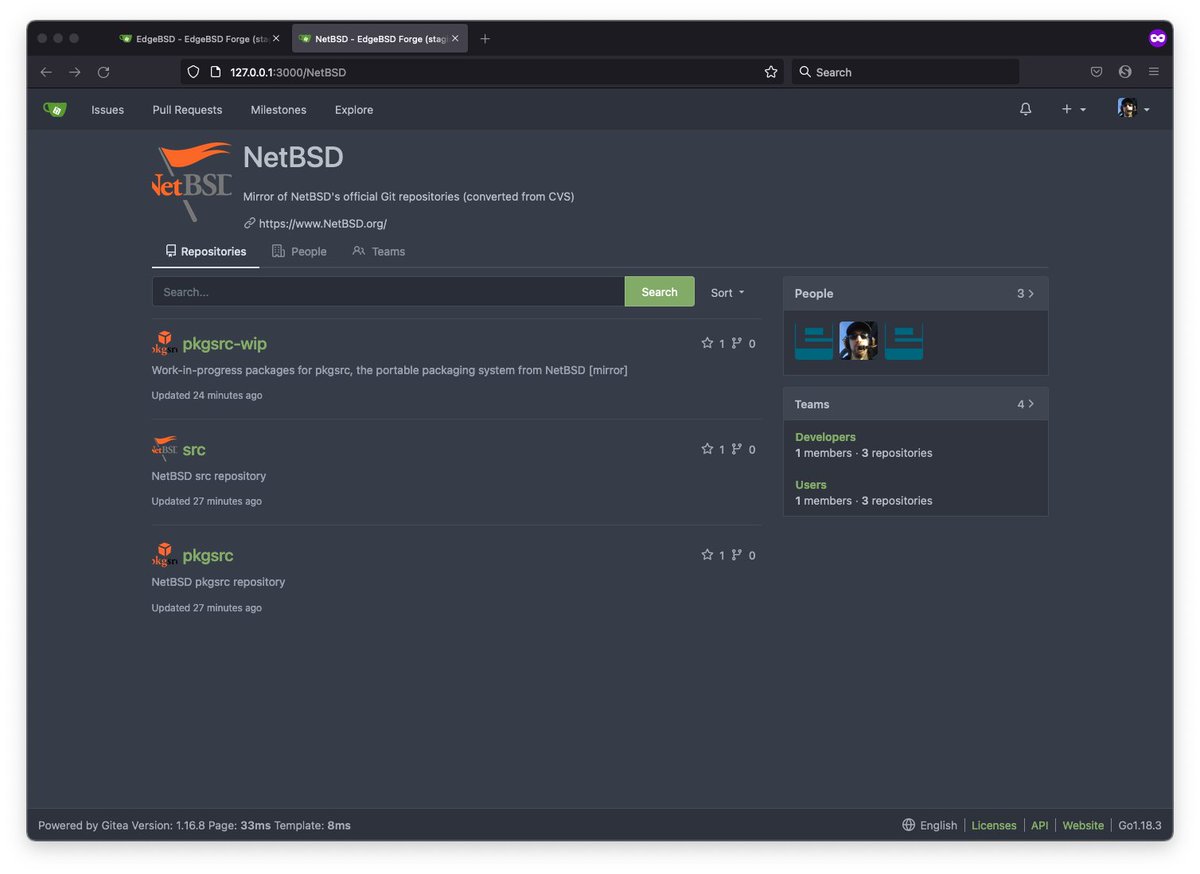The width and height of the screenshot is (1200, 874).
Task: Open the API footer link
Action: 1039,825
